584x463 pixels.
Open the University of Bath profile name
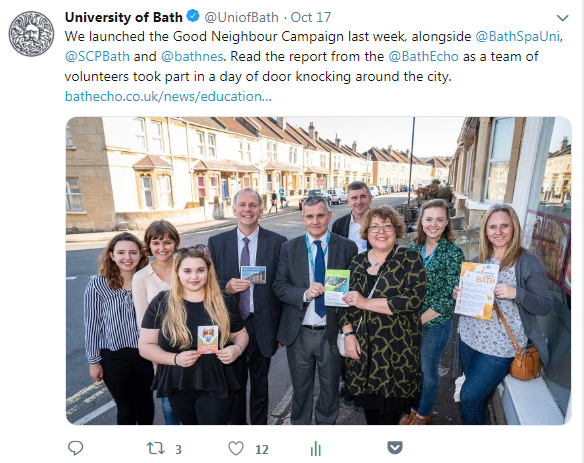point(124,17)
